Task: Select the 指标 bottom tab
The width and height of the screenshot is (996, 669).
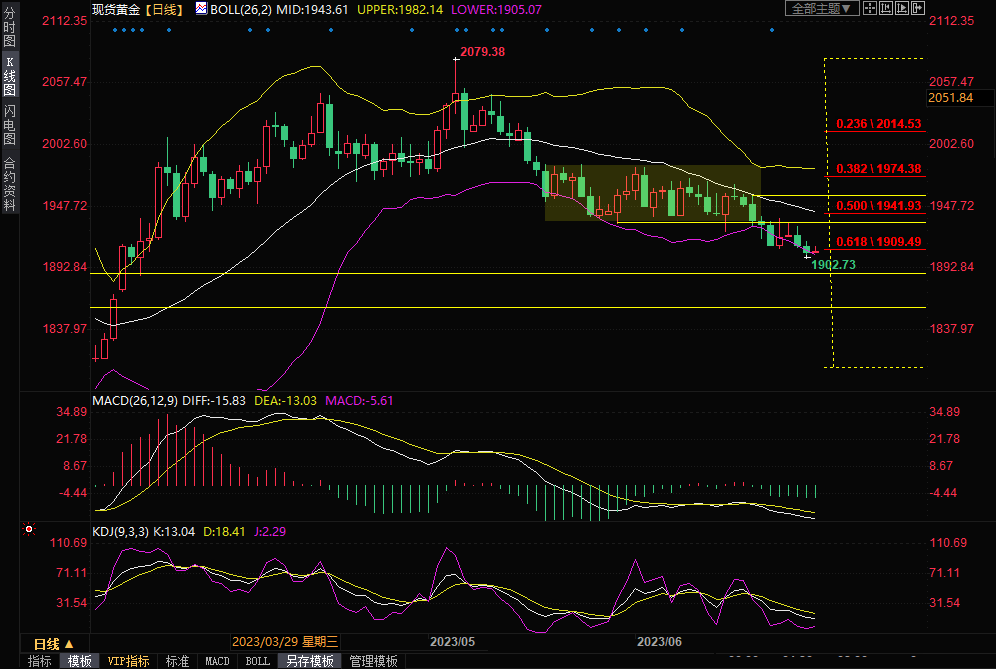Action: coord(40,661)
